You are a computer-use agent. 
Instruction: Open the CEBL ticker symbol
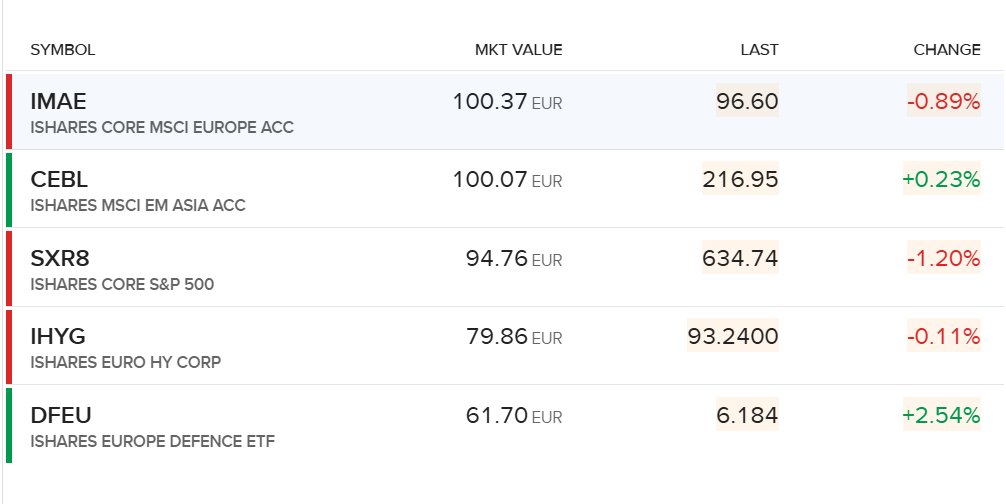coord(59,180)
